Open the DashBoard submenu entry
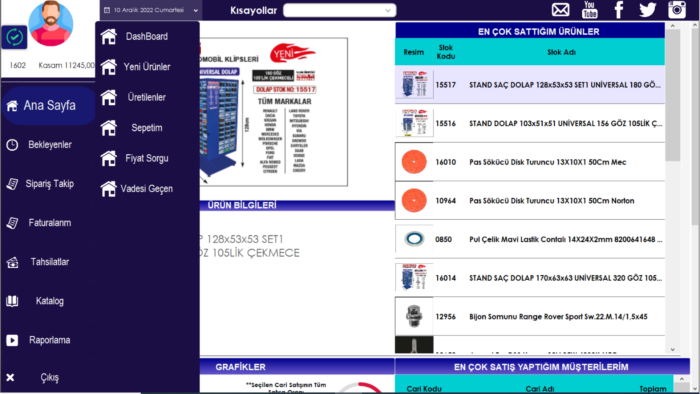 click(147, 37)
